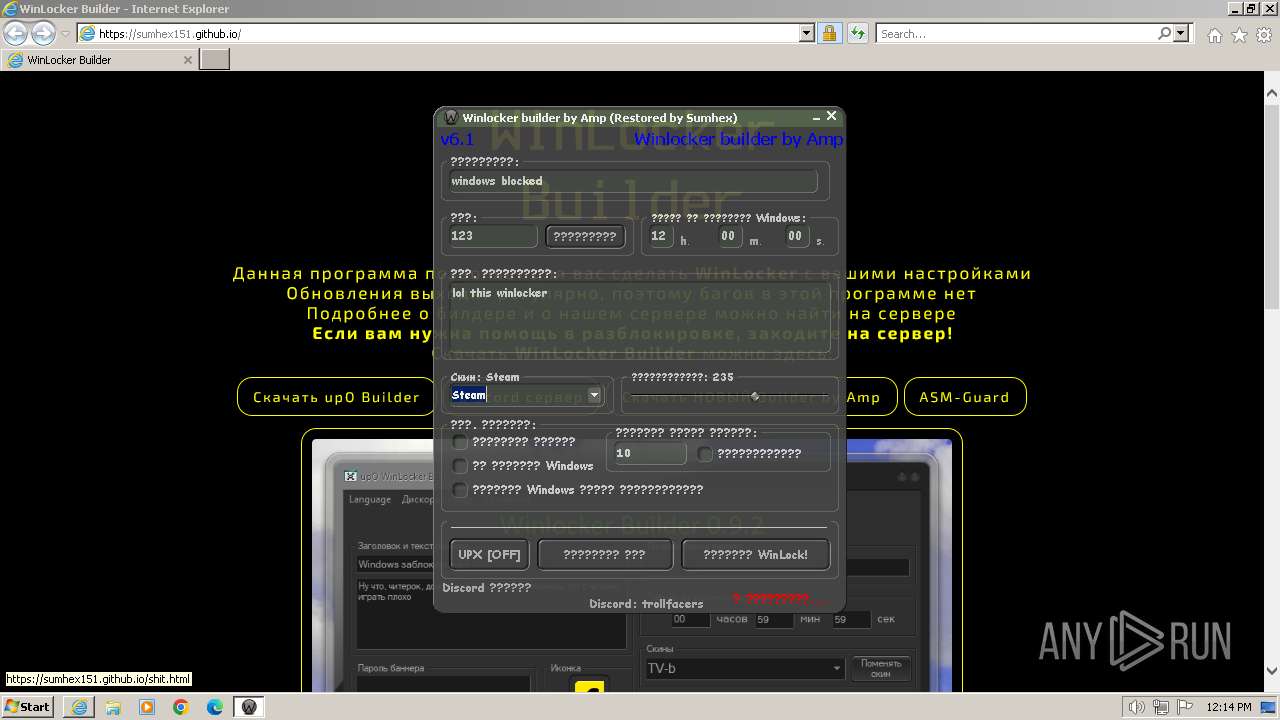Click the minutes field before 'm.'

[729, 236]
